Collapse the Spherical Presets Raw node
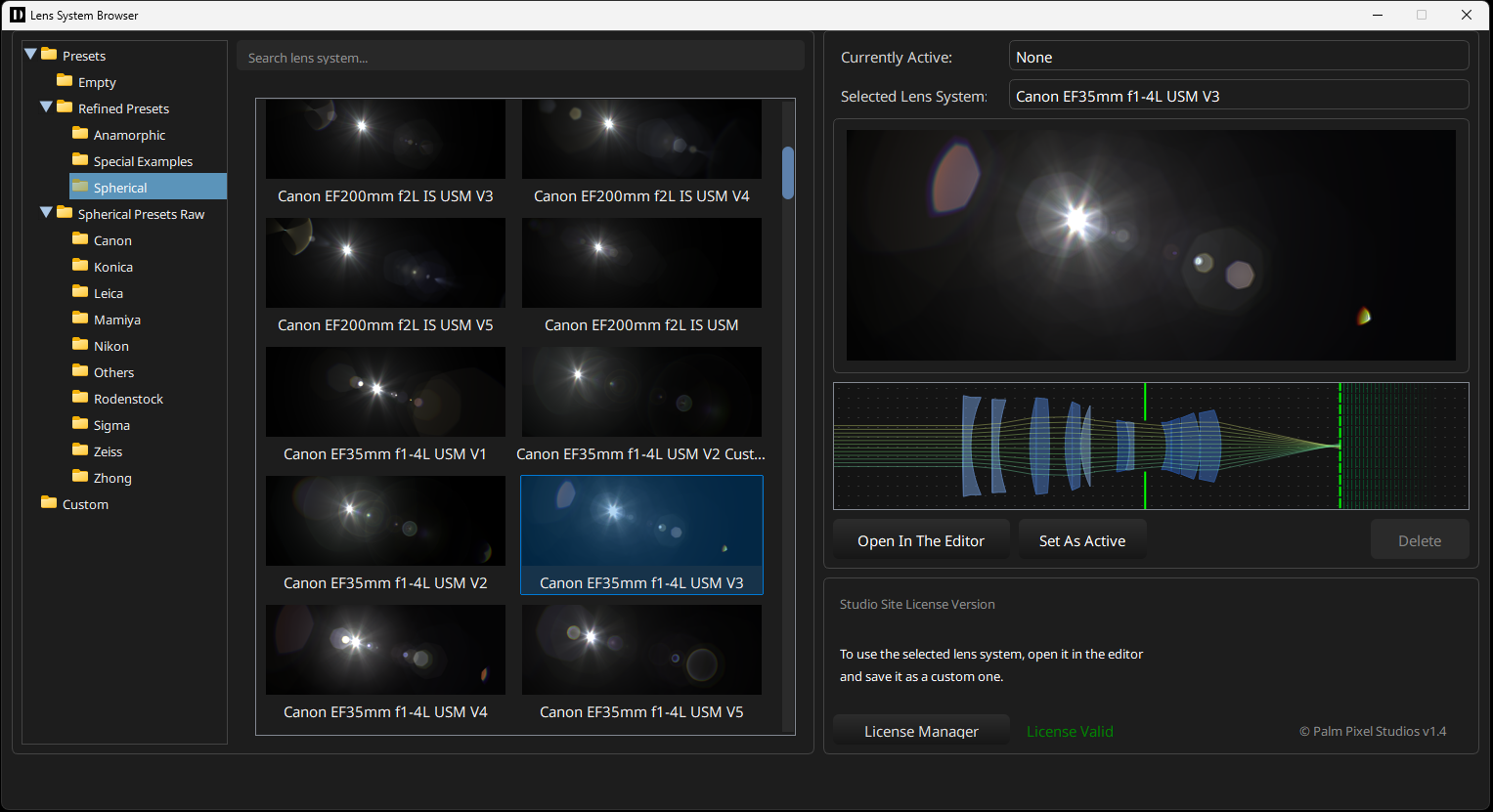The width and height of the screenshot is (1493, 812). [x=47, y=213]
